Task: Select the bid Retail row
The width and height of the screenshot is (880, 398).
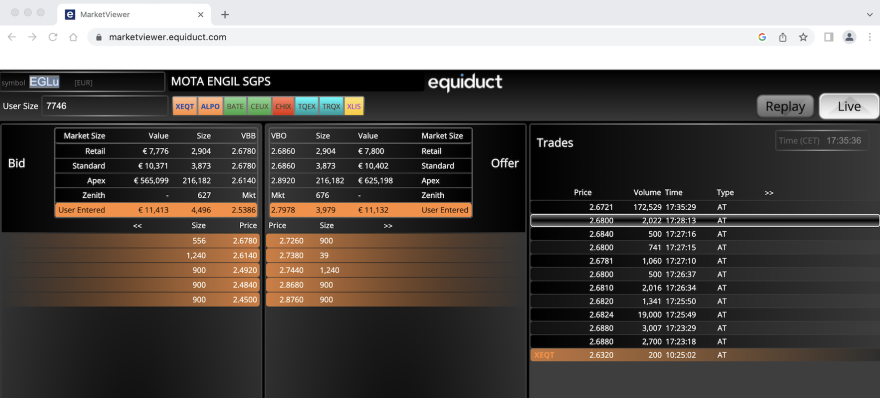Action: [x=157, y=151]
